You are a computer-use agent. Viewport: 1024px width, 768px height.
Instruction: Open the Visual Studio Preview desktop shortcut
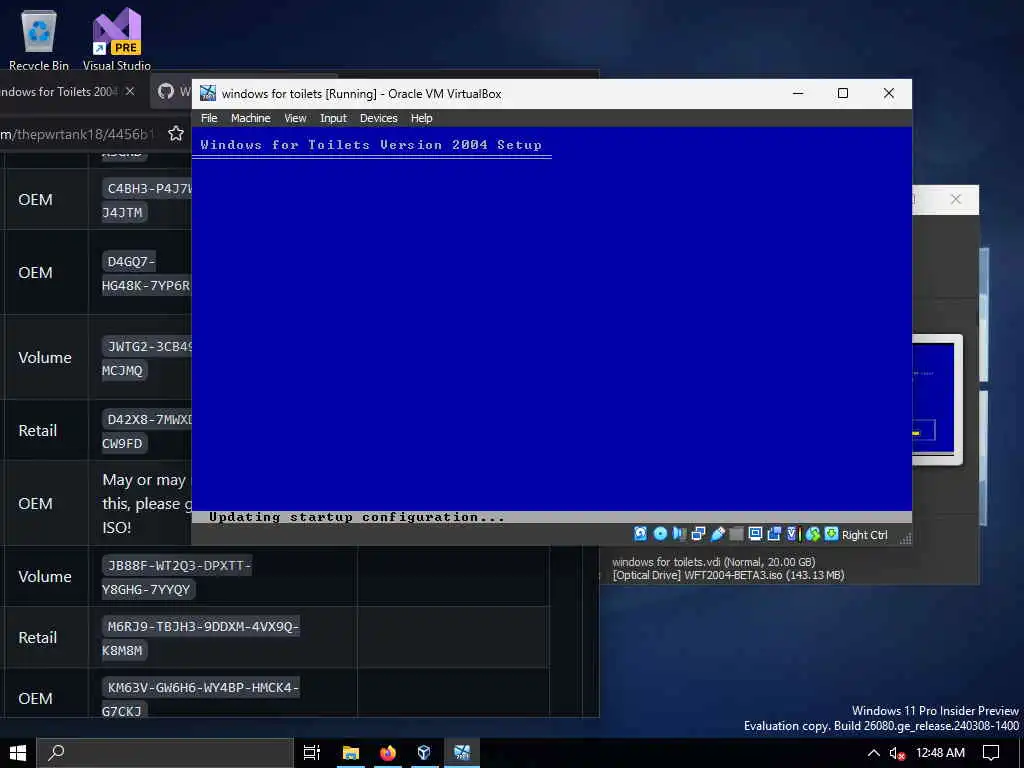117,39
